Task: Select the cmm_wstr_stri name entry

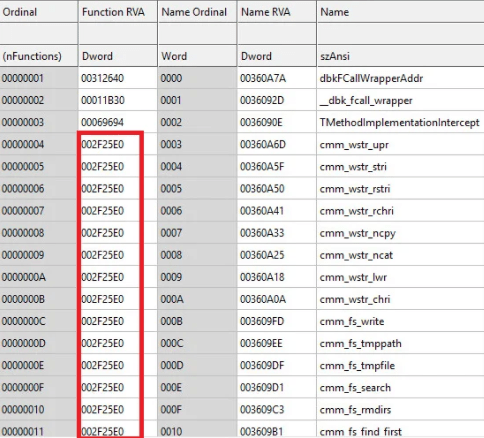Action: tap(401, 167)
